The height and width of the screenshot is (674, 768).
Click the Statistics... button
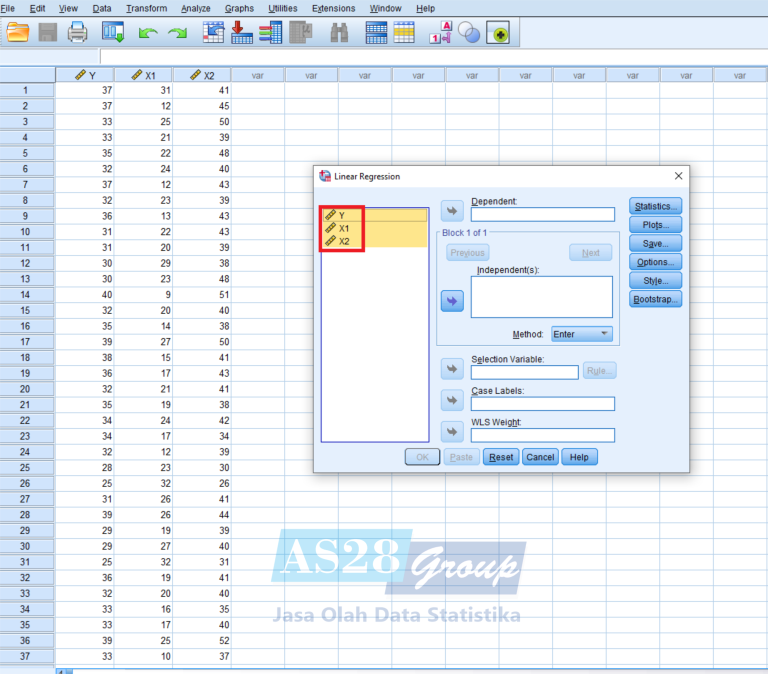(655, 206)
